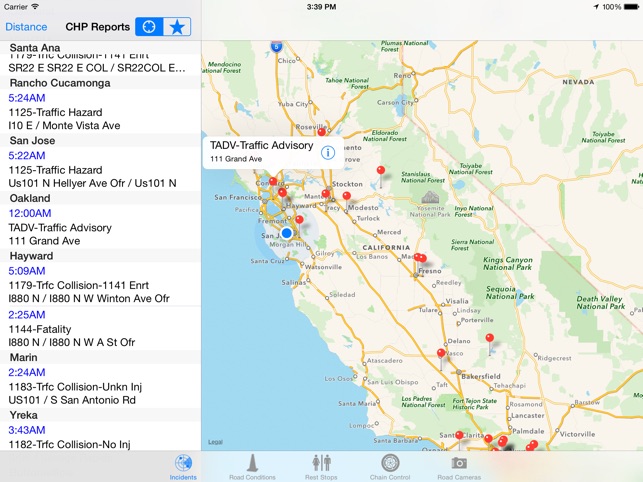643x482 pixels.
Task: Tap the red pin near Stanislaus National Forest
Action: pos(381,170)
